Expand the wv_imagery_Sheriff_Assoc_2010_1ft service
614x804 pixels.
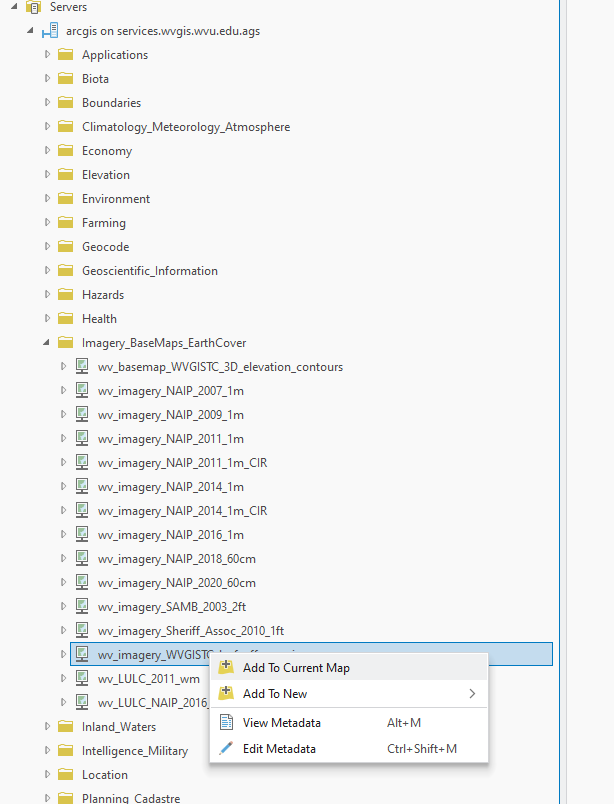pos(63,630)
